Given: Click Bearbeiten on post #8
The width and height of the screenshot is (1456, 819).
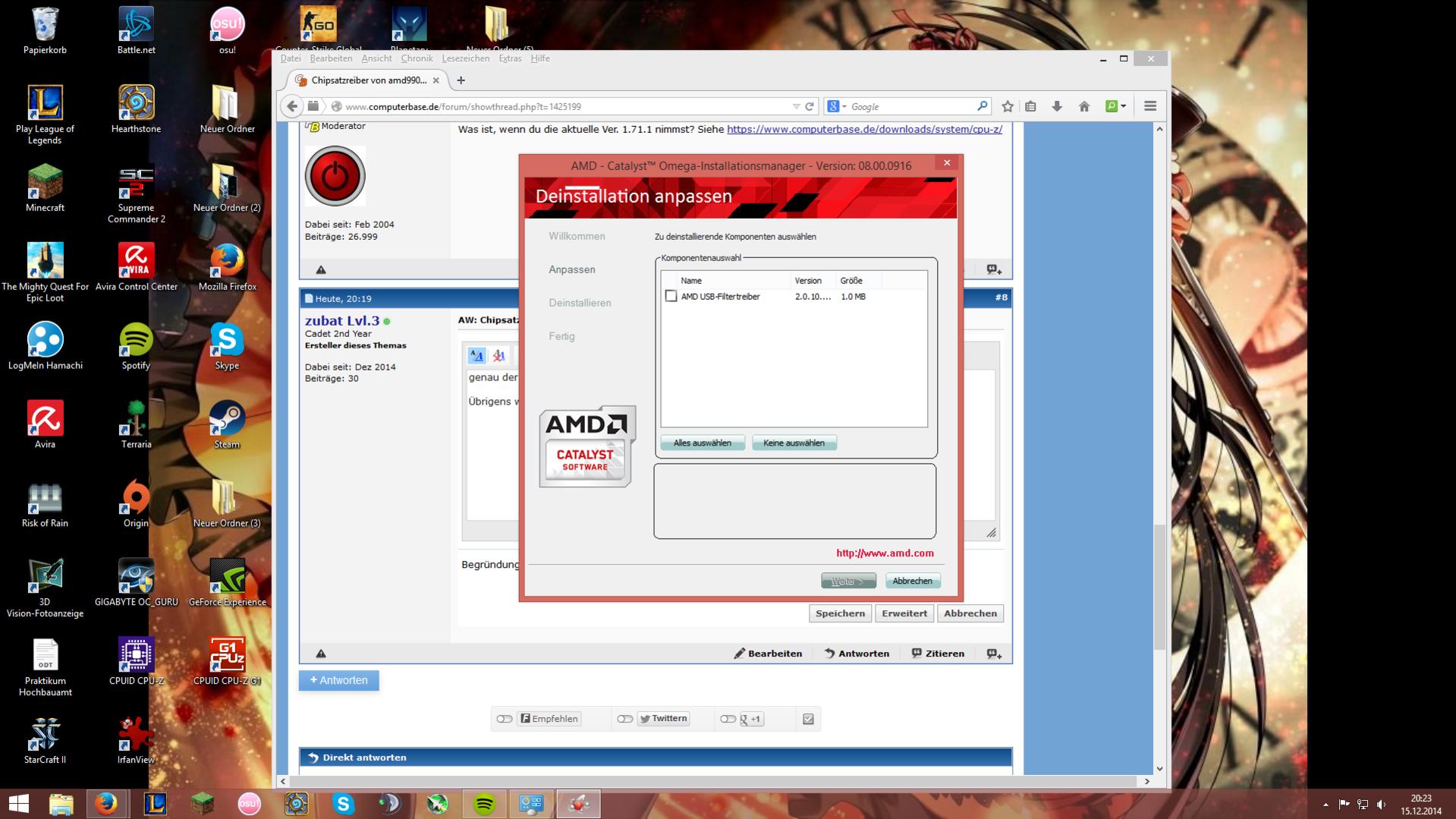Looking at the screenshot, I should click(x=768, y=654).
